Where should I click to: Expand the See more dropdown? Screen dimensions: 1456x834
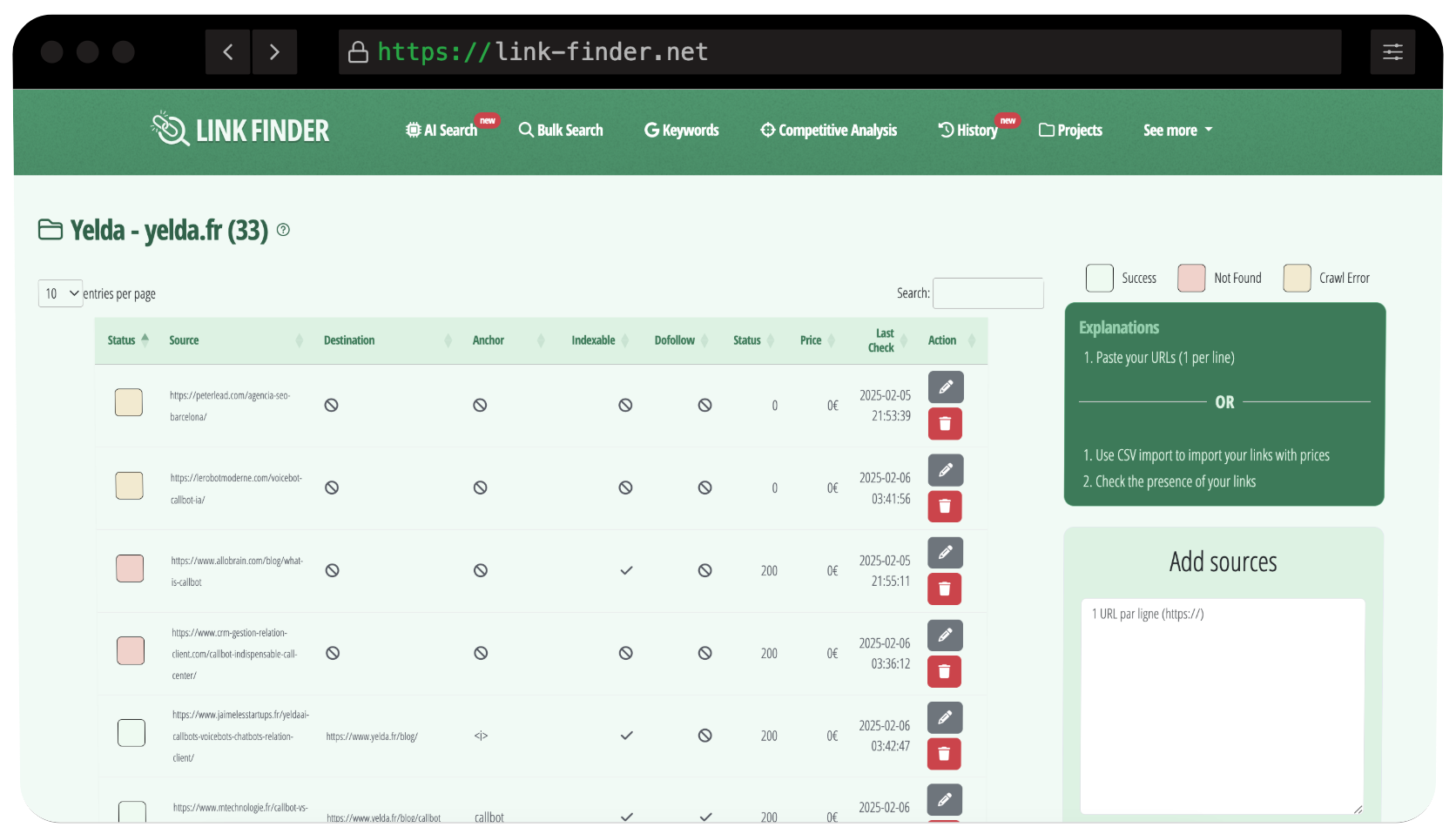click(x=1177, y=130)
